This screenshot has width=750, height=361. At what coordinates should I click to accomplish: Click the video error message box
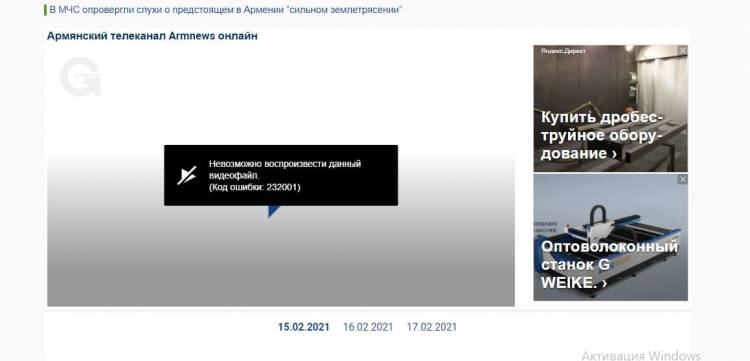click(x=281, y=175)
